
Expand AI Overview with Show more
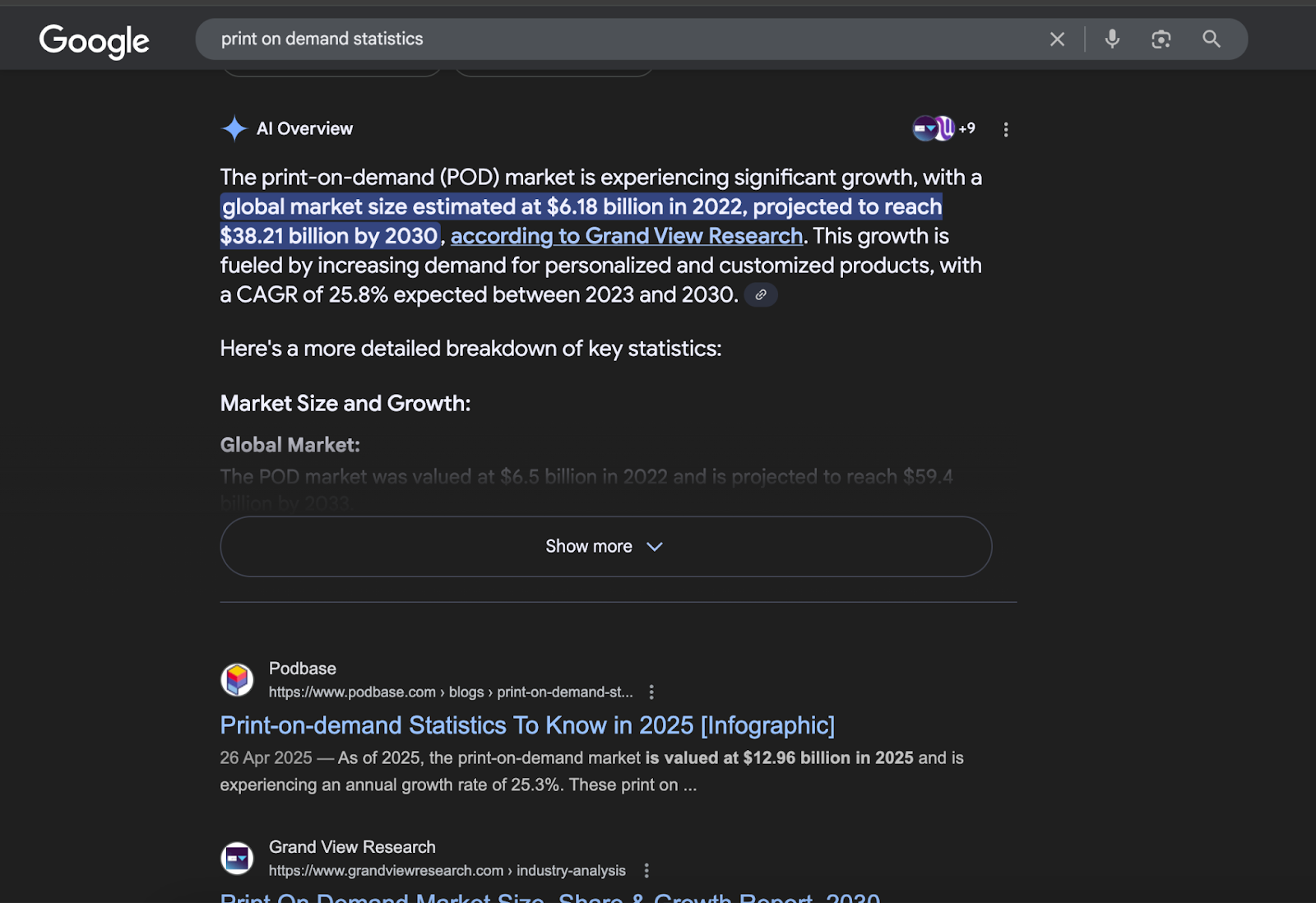[605, 546]
